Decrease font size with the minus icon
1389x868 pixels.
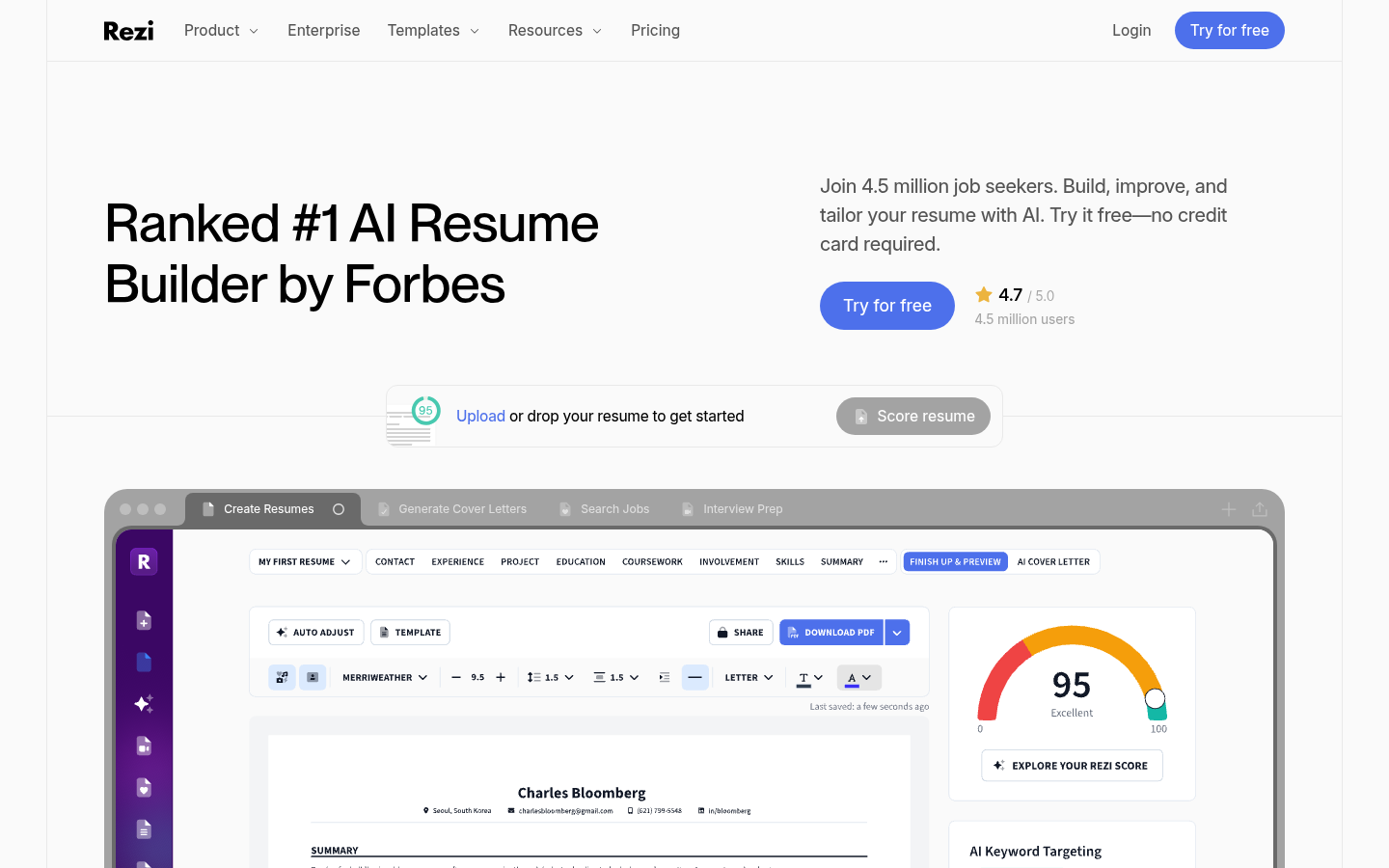pos(456,678)
